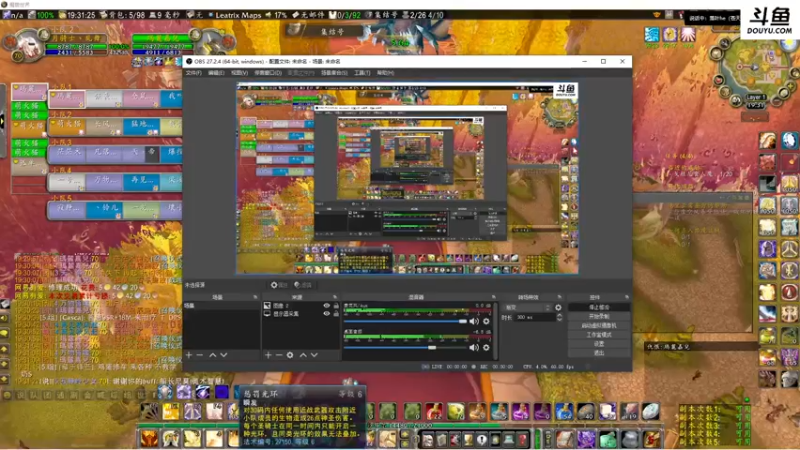Open settings gear for 麦克风/Aux channel
Screen dimensions: 800x450
[x=486, y=321]
